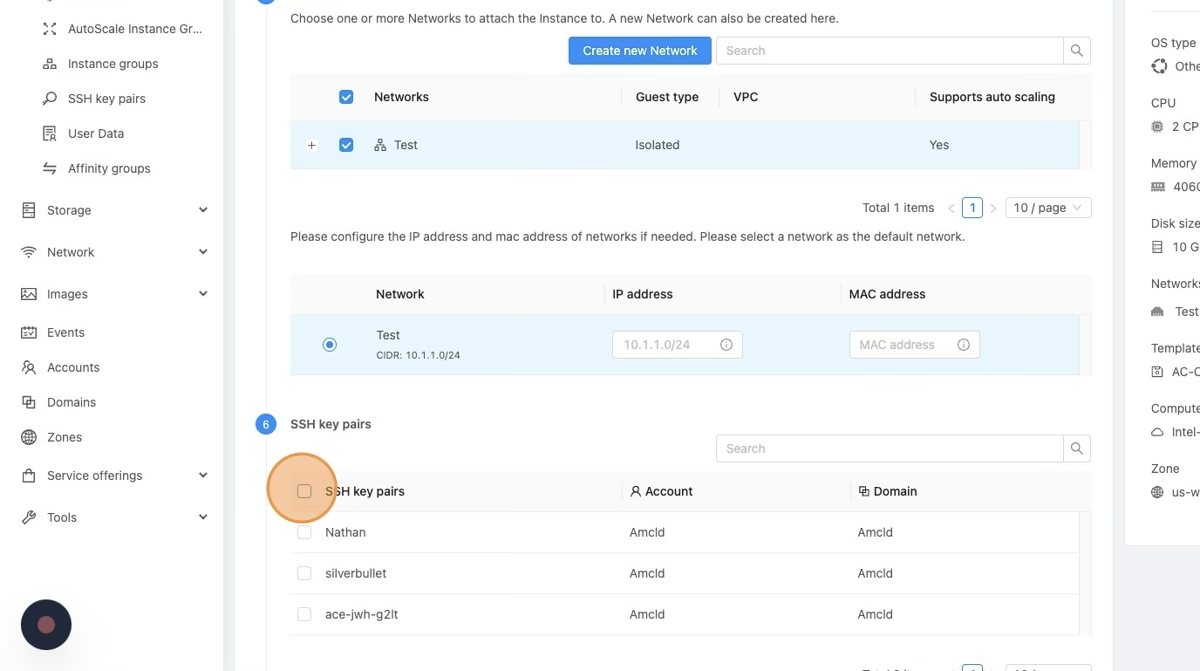The width and height of the screenshot is (1200, 671).
Task: Click the Create new Network button
Action: (x=640, y=51)
